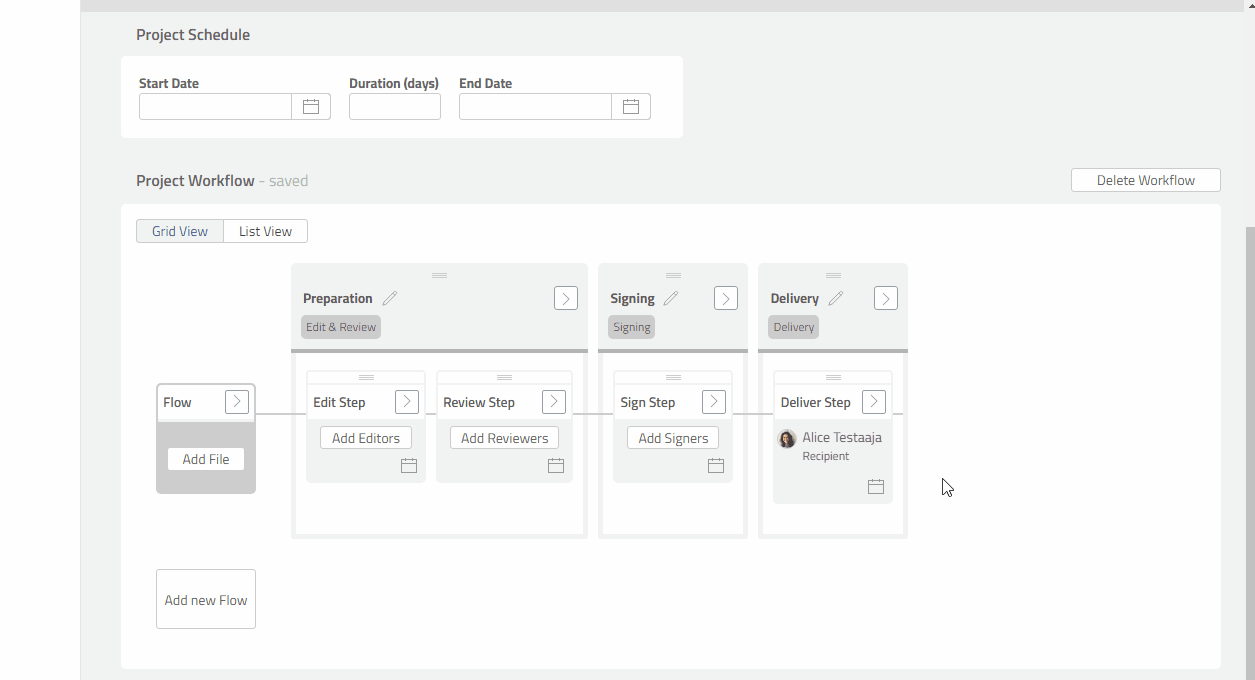Click the Delete Workflow button

point(1145,180)
